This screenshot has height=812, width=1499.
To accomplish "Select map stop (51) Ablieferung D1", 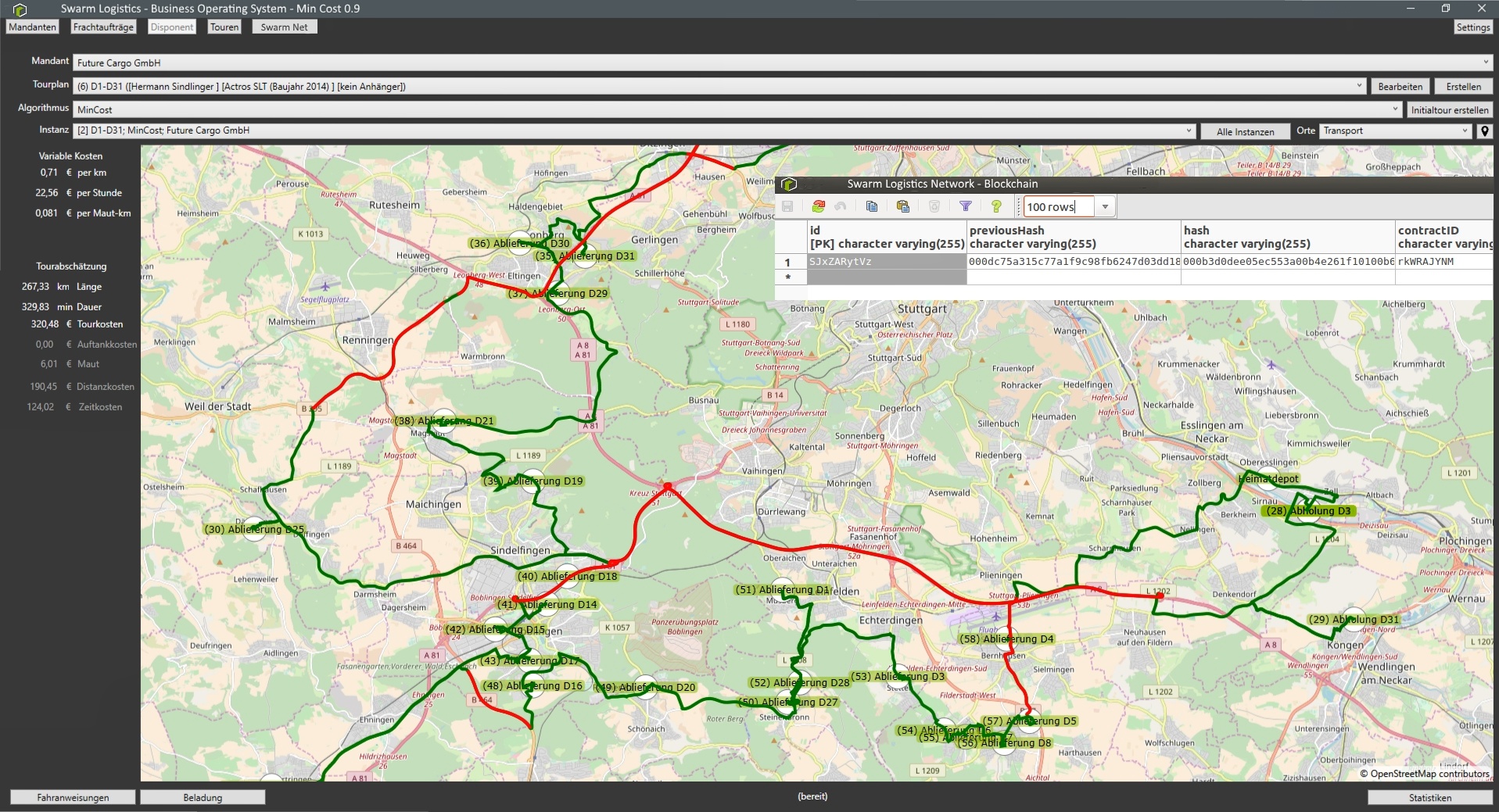I will pos(783,590).
